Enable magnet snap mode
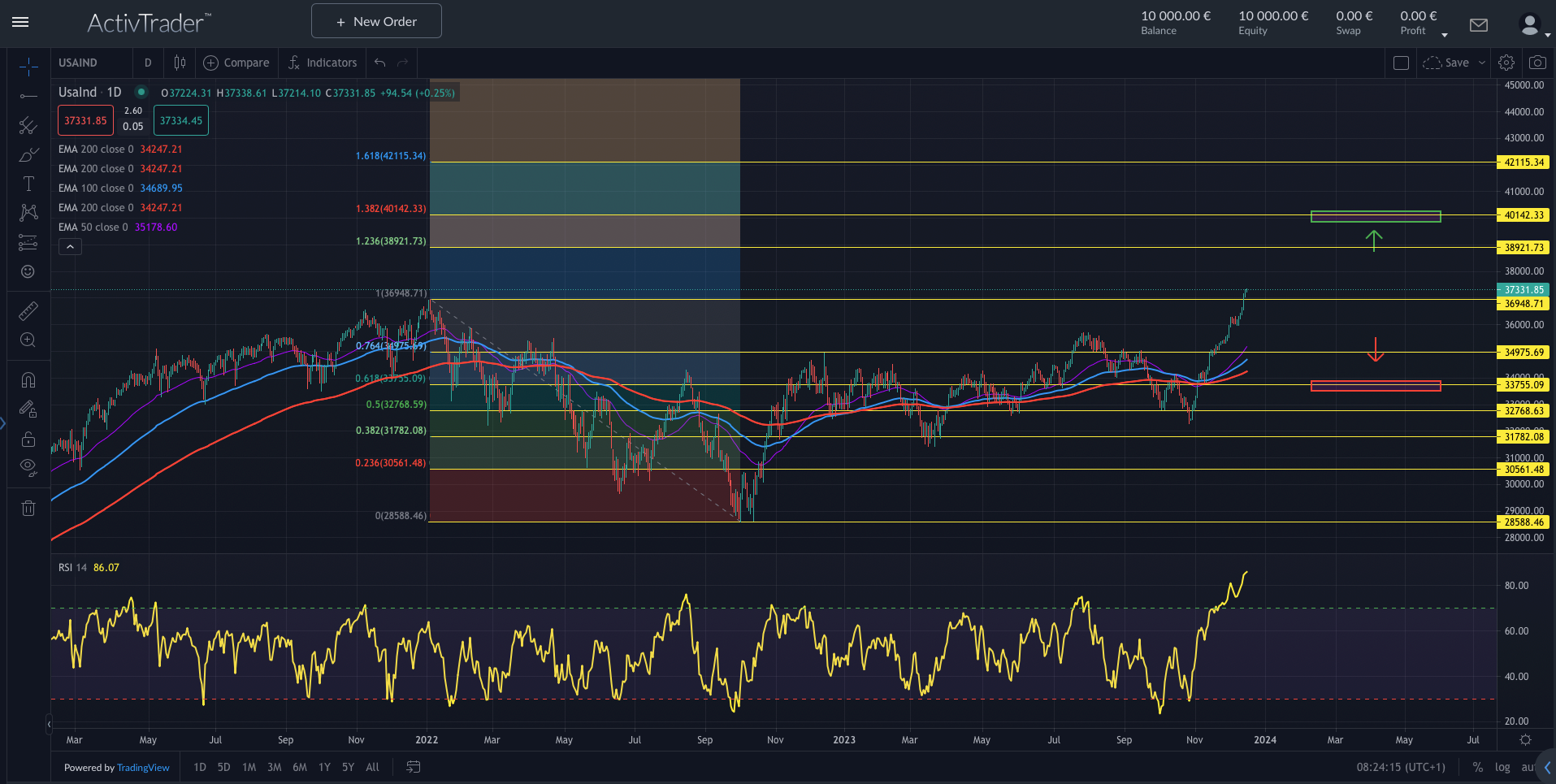Image resolution: width=1556 pixels, height=784 pixels. point(28,379)
